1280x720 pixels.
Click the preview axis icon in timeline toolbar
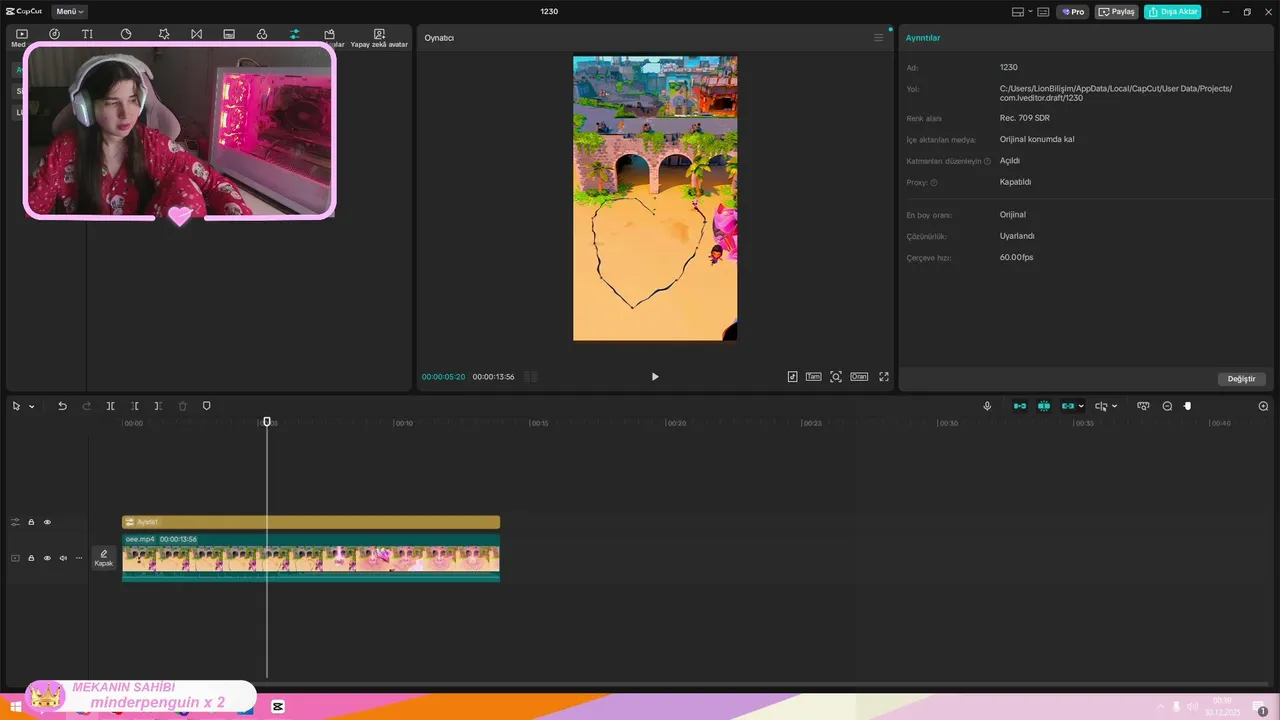[1100, 406]
